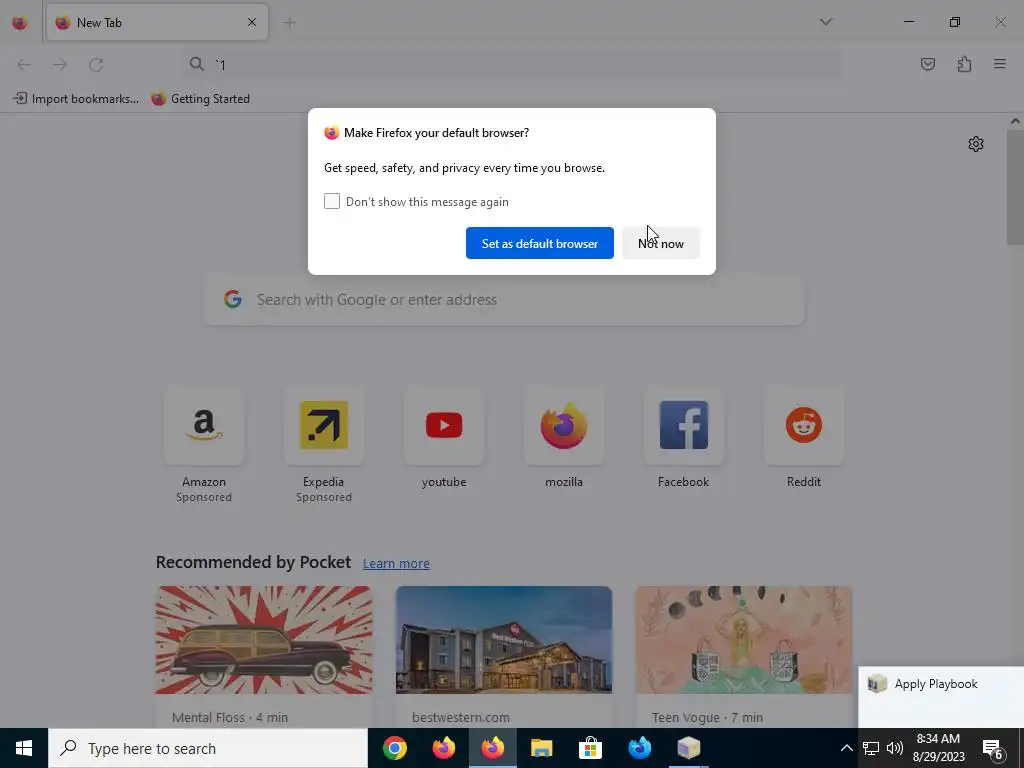Open Import bookmarks bookmark item
The height and width of the screenshot is (768, 1024).
[76, 99]
